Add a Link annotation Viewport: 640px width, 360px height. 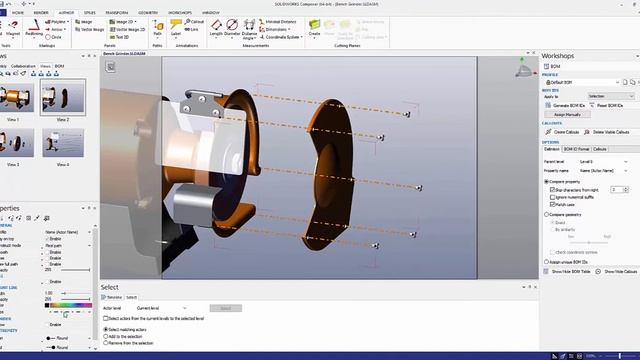[191, 29]
